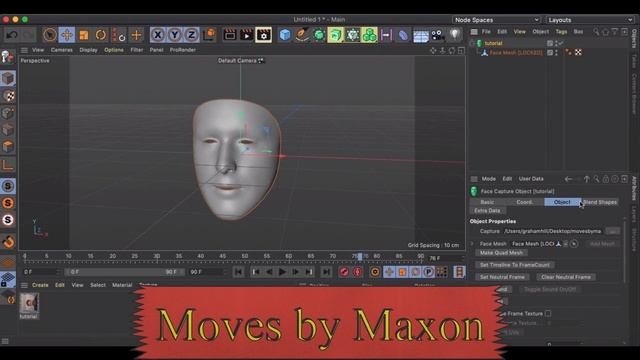This screenshot has width=640, height=360.
Task: Open Edit Render Settings icon
Action: (x=264, y=35)
